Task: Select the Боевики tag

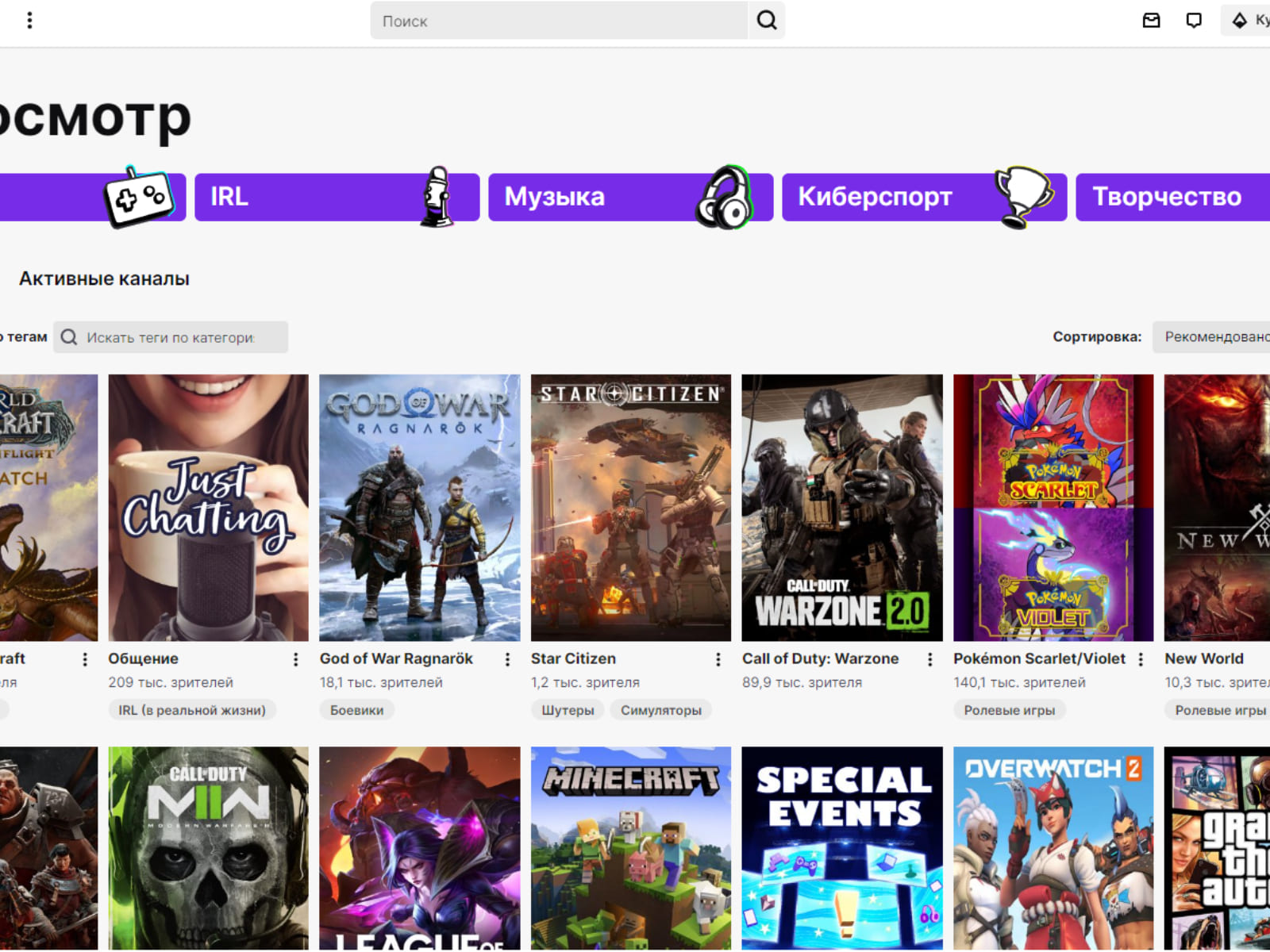Action: pos(357,710)
